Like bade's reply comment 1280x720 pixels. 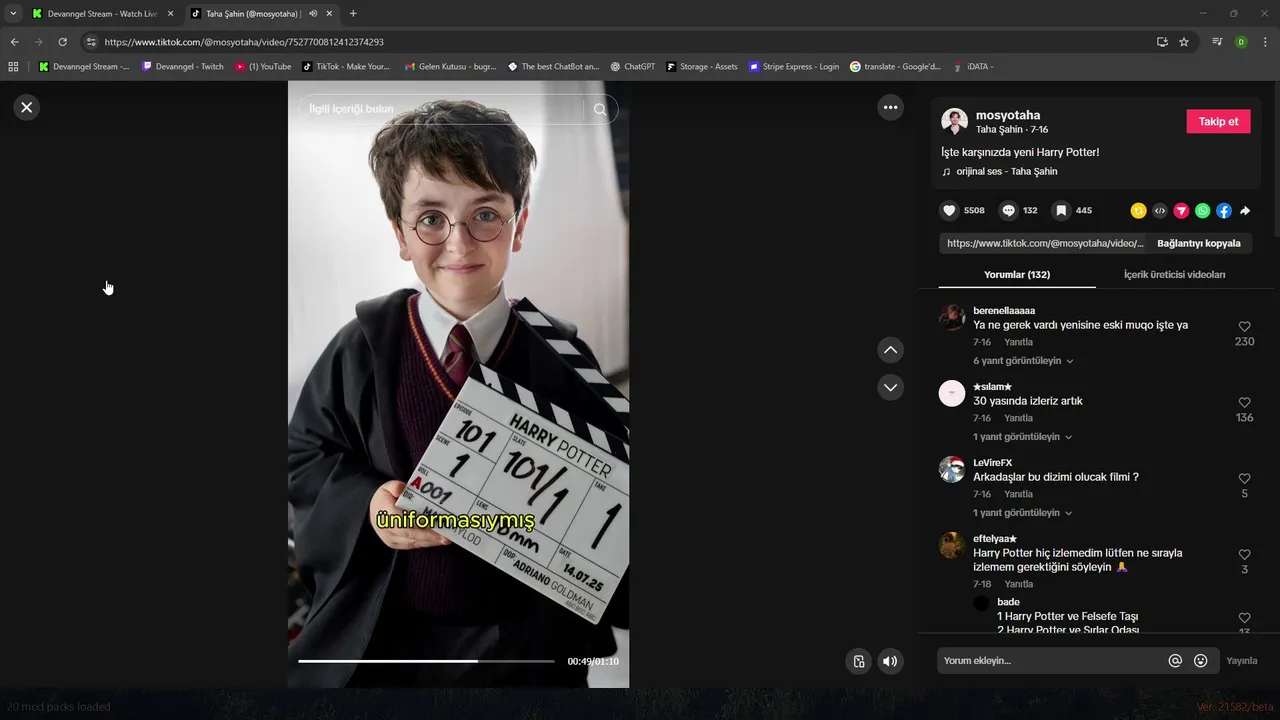1245,618
